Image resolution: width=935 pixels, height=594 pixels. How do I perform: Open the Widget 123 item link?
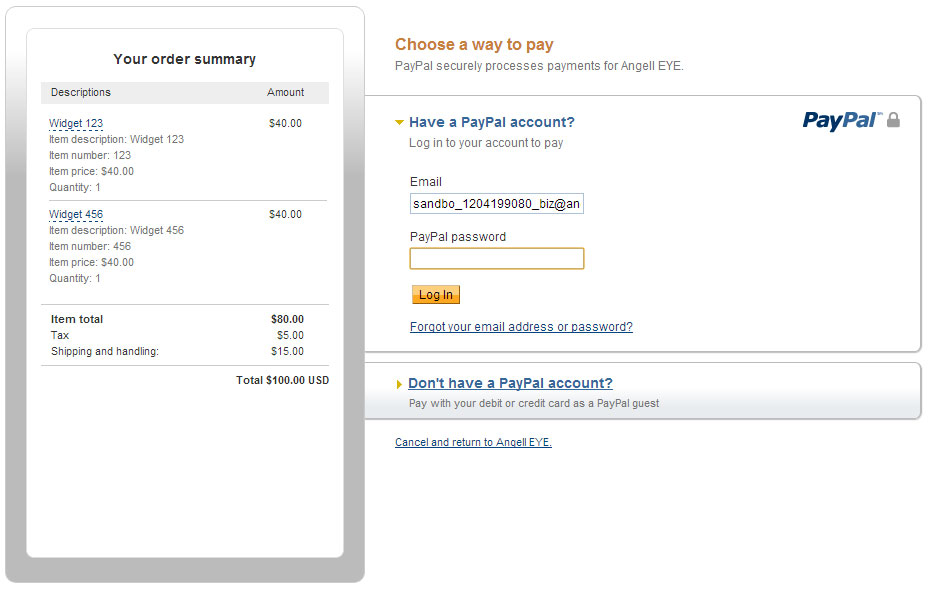[x=76, y=124]
